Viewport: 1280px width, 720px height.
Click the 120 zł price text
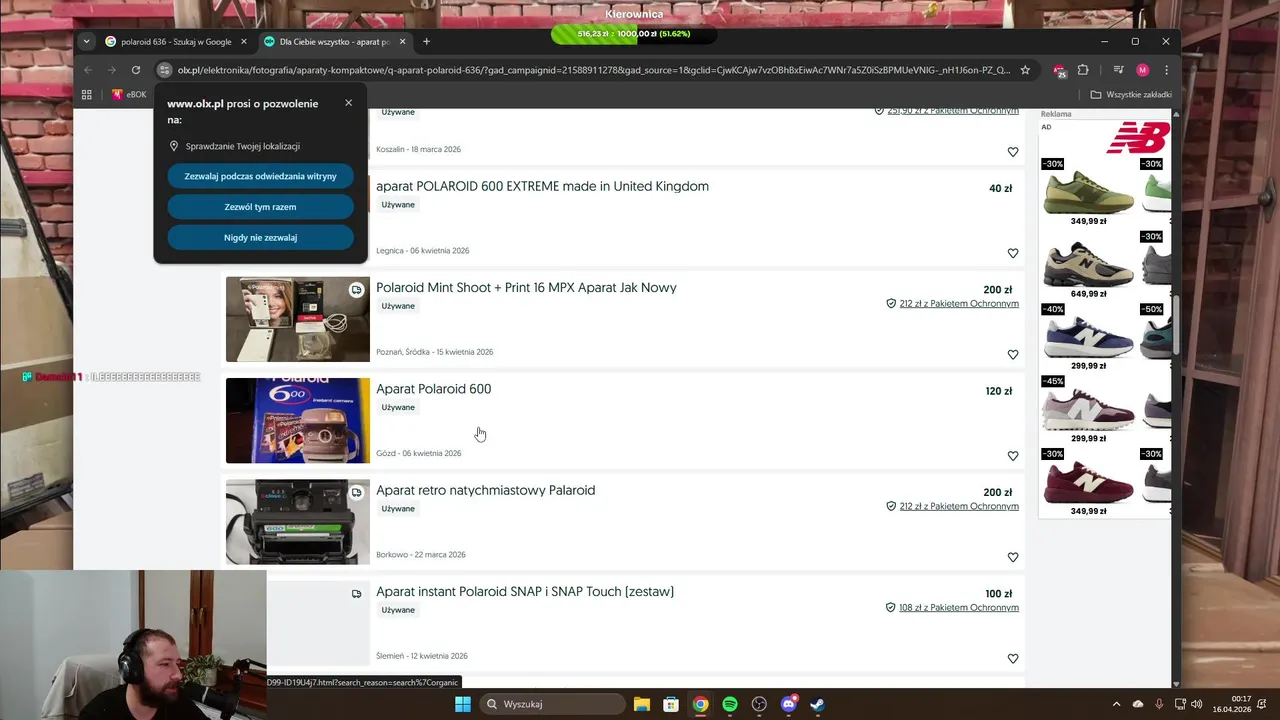(x=999, y=391)
